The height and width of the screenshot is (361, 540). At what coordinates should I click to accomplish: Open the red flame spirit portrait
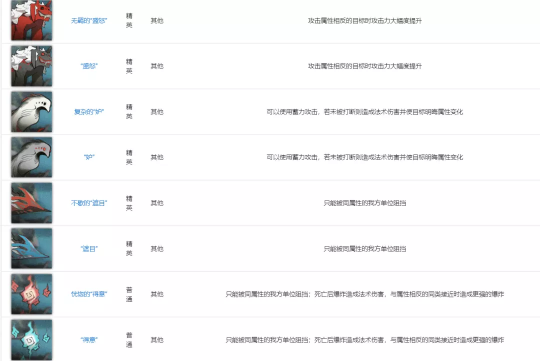pyautogui.click(x=31, y=294)
